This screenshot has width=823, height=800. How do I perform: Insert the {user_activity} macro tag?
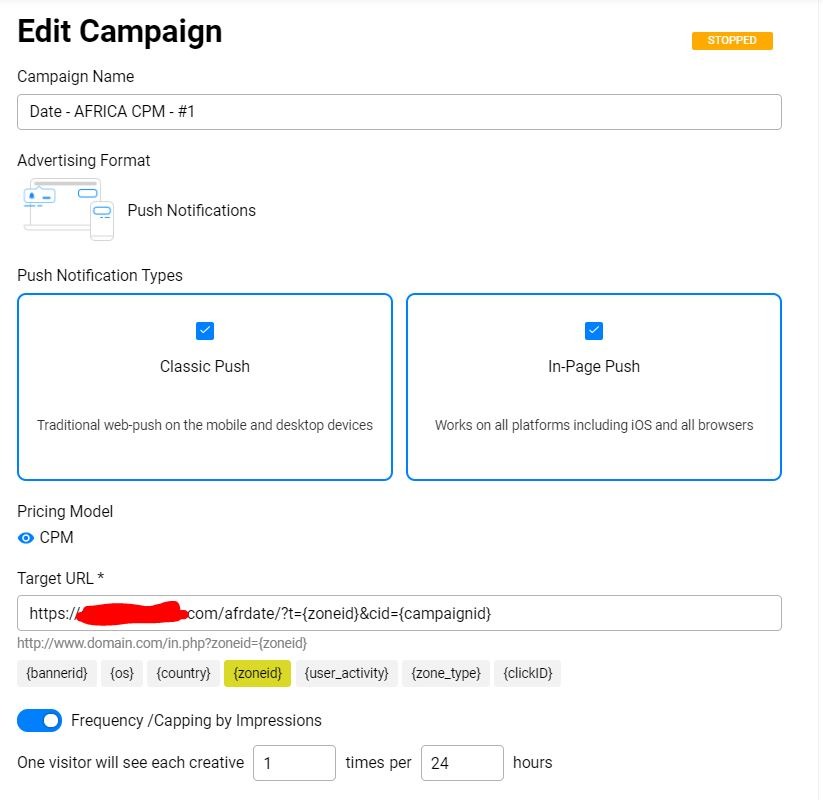(x=346, y=673)
